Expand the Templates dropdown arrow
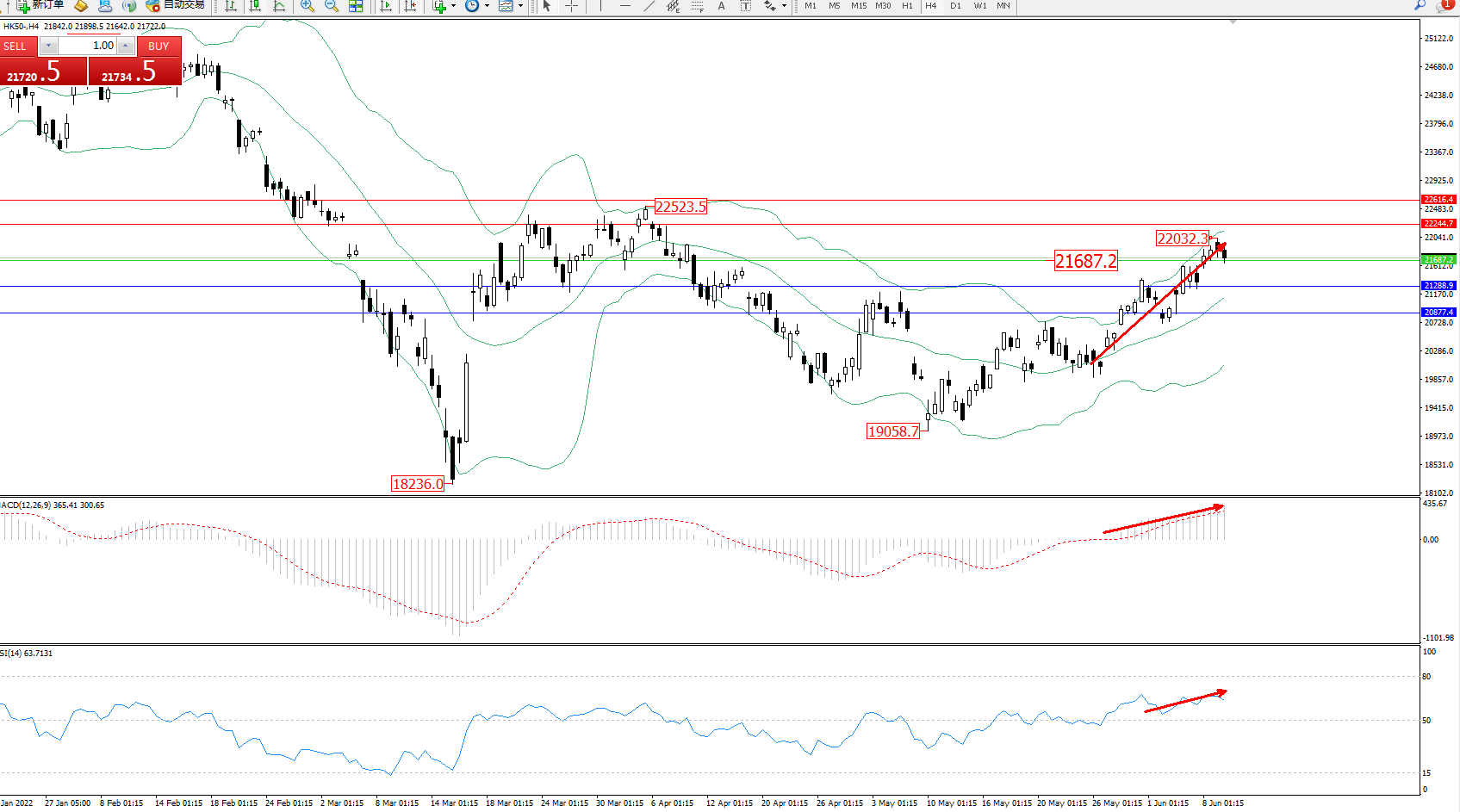 520,6
